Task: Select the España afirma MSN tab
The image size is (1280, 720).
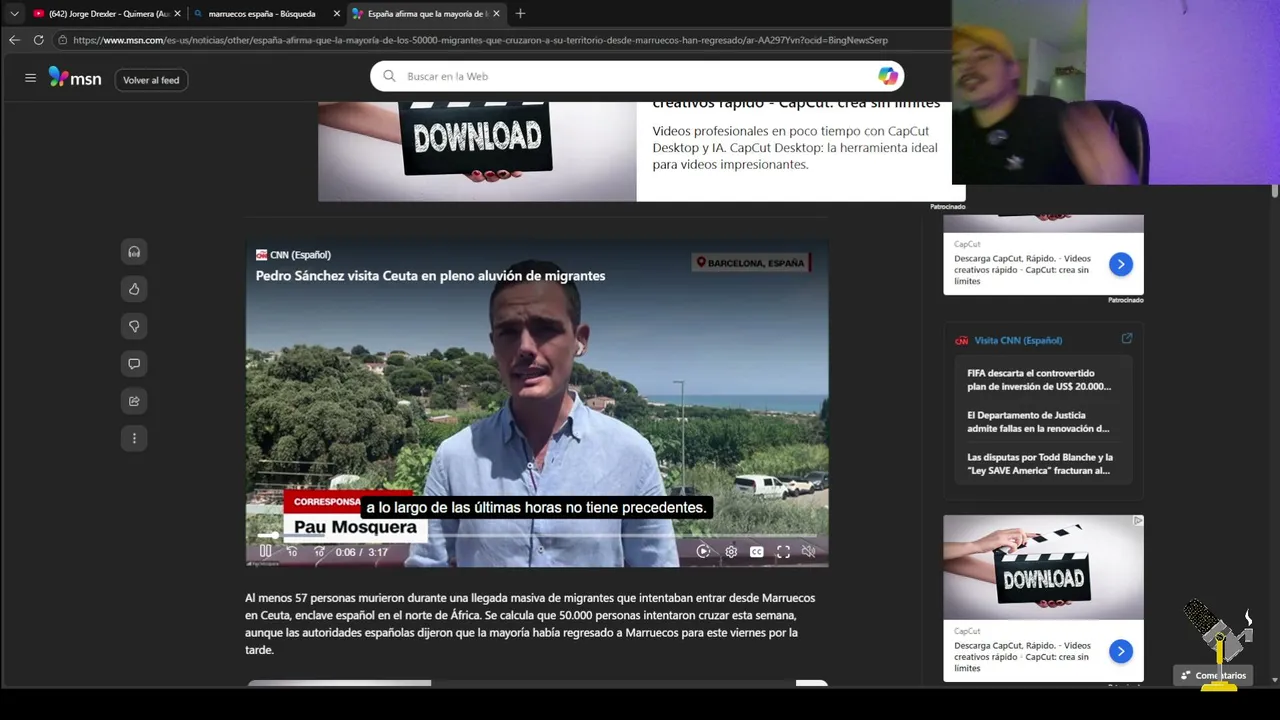Action: click(x=425, y=14)
